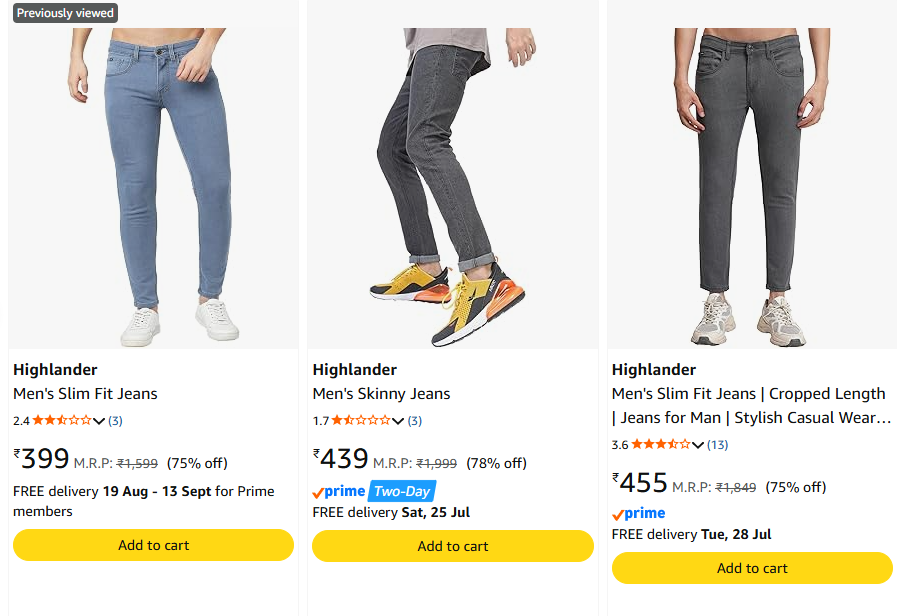
Task: Open the dark grey skinny jeans product image
Action: 453,188
